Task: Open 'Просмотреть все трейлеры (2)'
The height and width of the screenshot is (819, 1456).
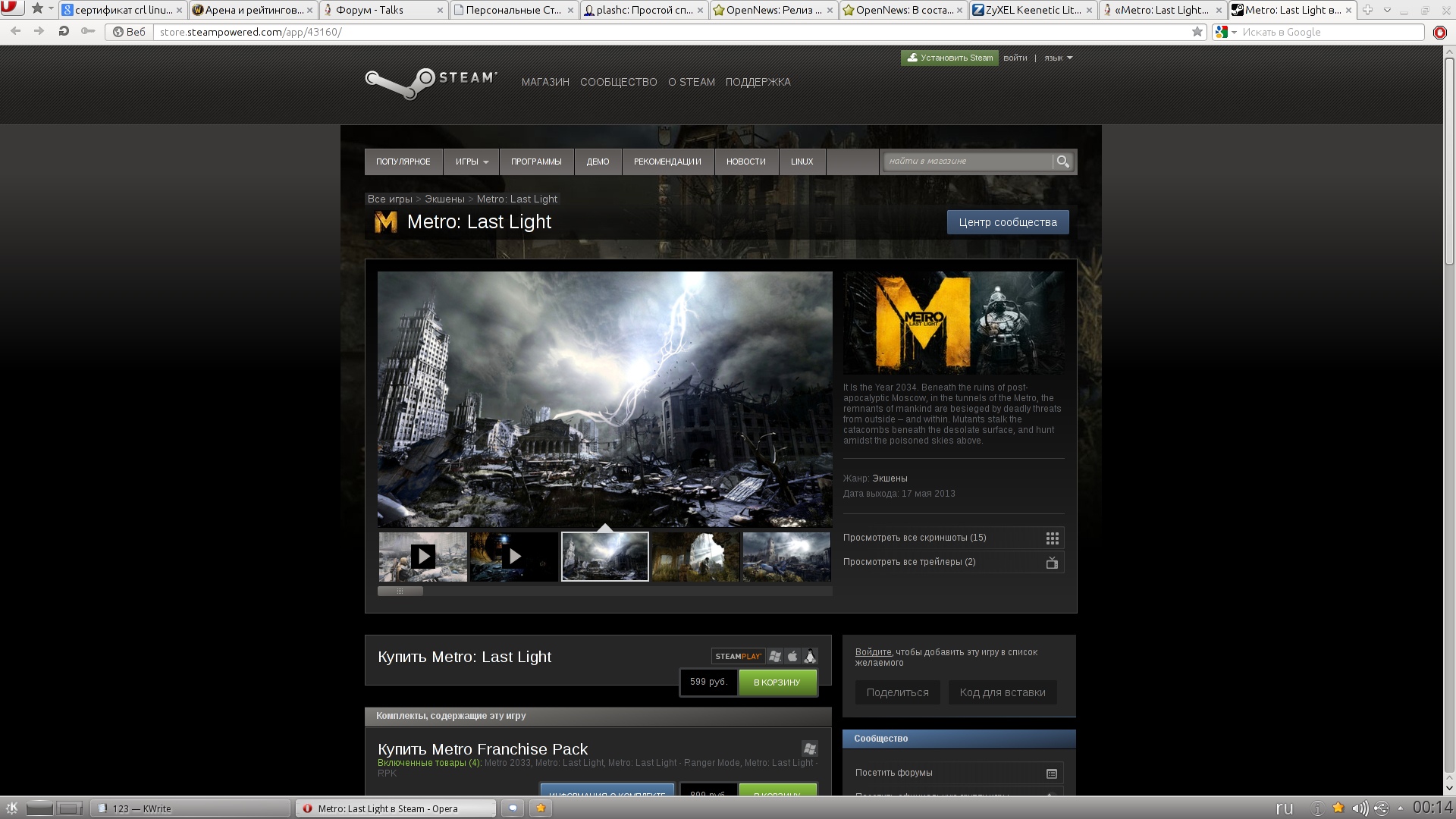Action: coord(953,562)
